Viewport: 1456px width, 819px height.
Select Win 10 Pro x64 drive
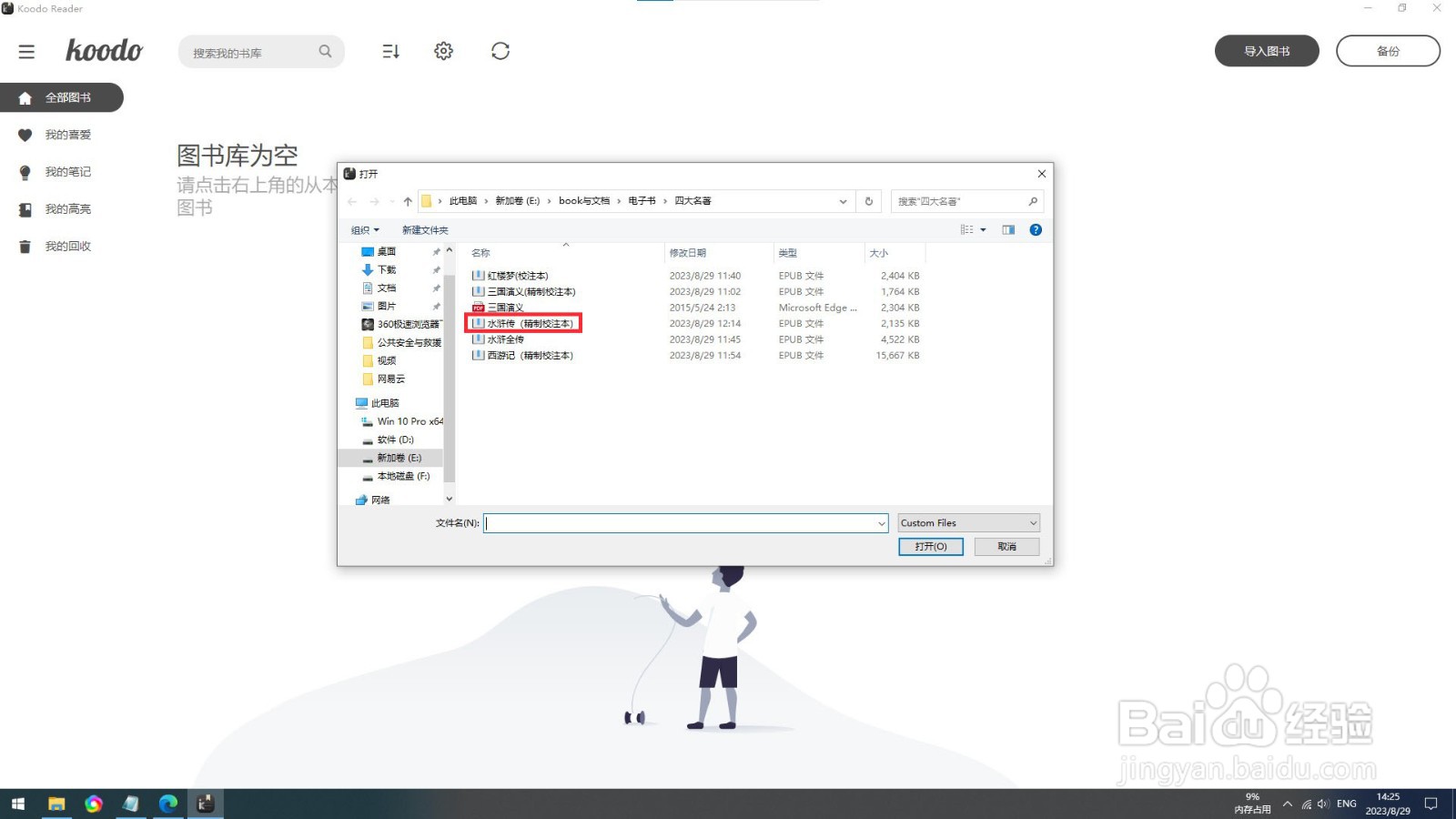pyautogui.click(x=402, y=421)
